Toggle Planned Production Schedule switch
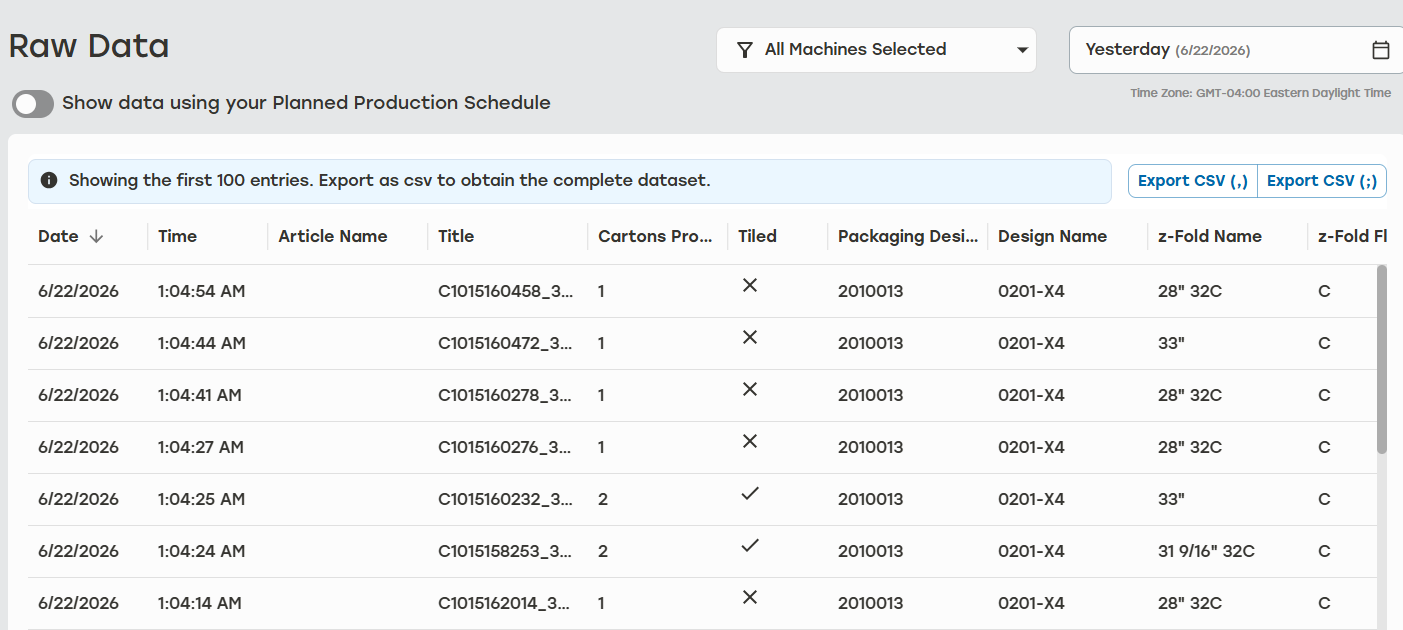1403x630 pixels. click(x=33, y=103)
